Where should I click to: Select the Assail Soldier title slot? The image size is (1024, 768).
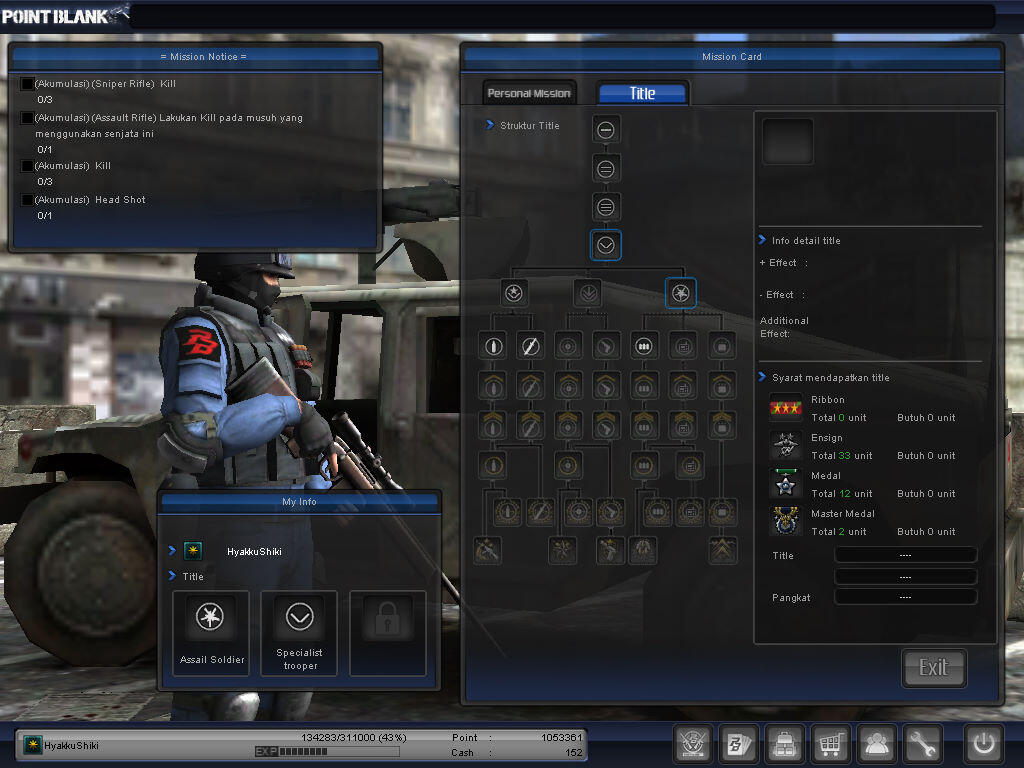pos(211,633)
